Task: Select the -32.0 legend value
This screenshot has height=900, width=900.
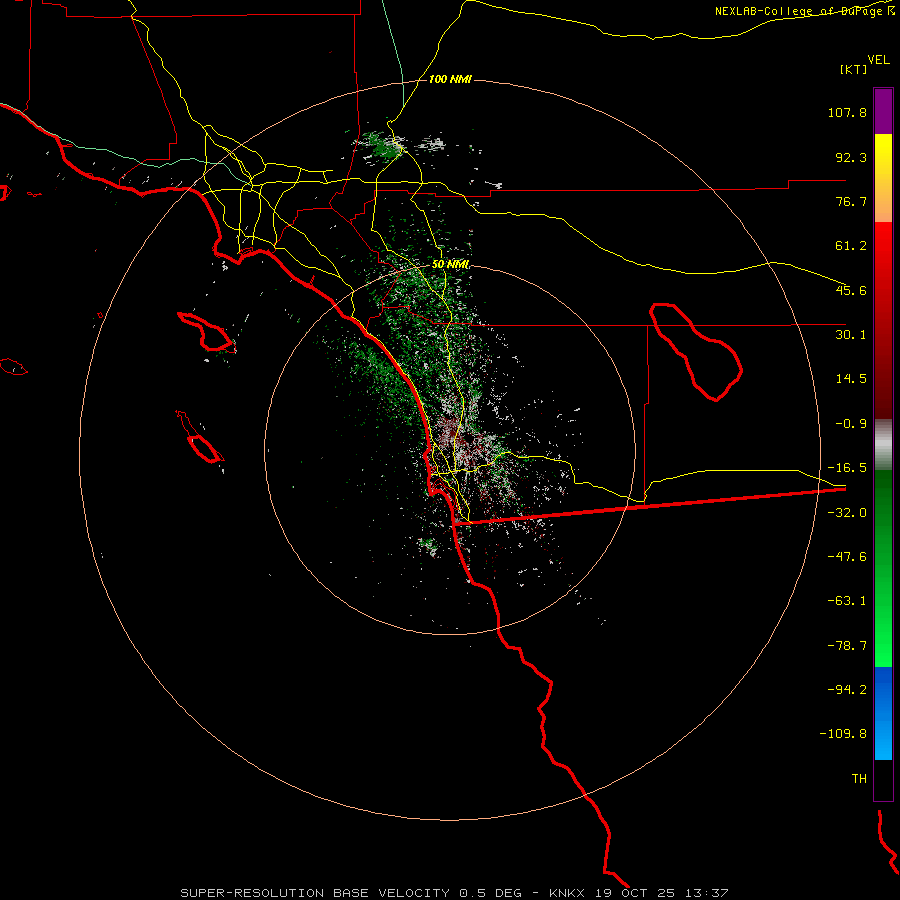Action: coord(847,513)
